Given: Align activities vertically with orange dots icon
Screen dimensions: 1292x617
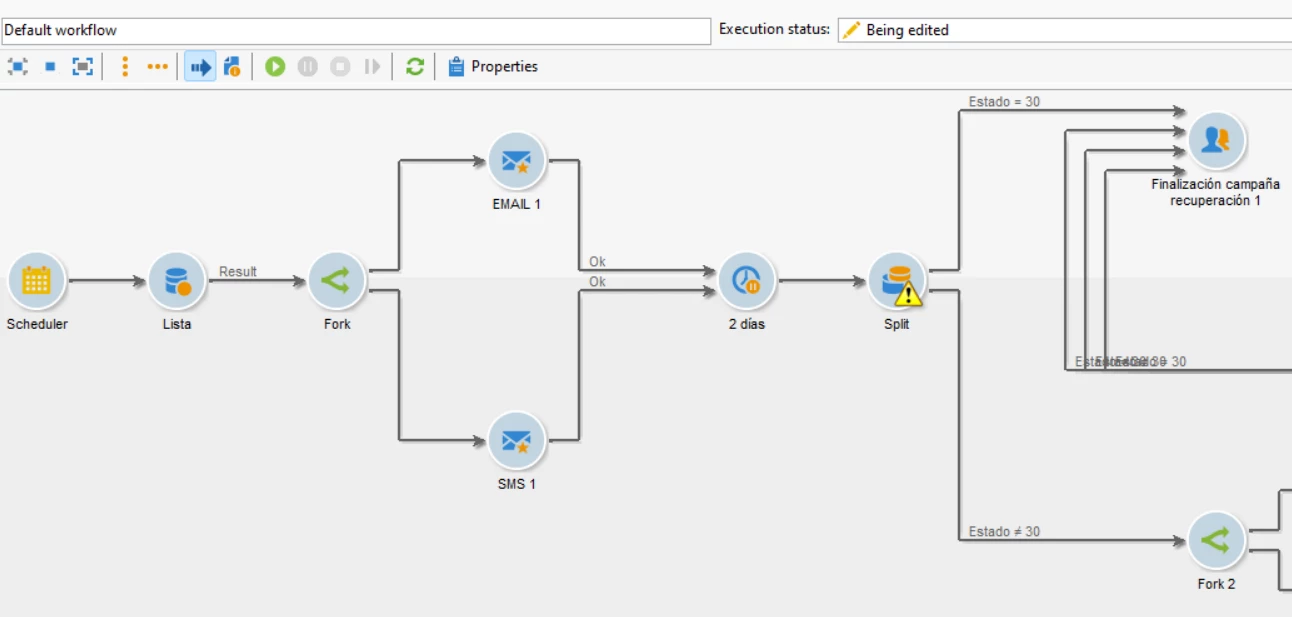Looking at the screenshot, I should (125, 67).
